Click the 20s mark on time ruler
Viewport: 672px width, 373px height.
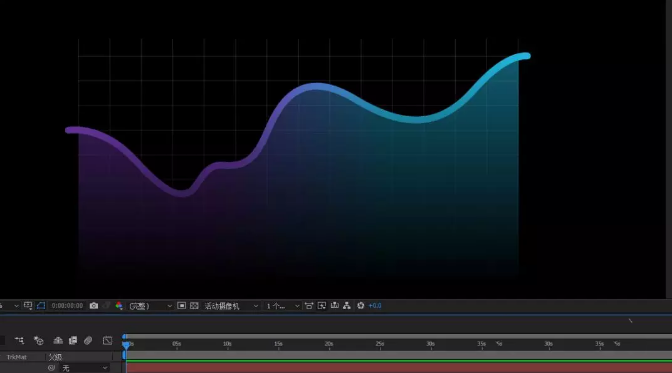pos(329,344)
